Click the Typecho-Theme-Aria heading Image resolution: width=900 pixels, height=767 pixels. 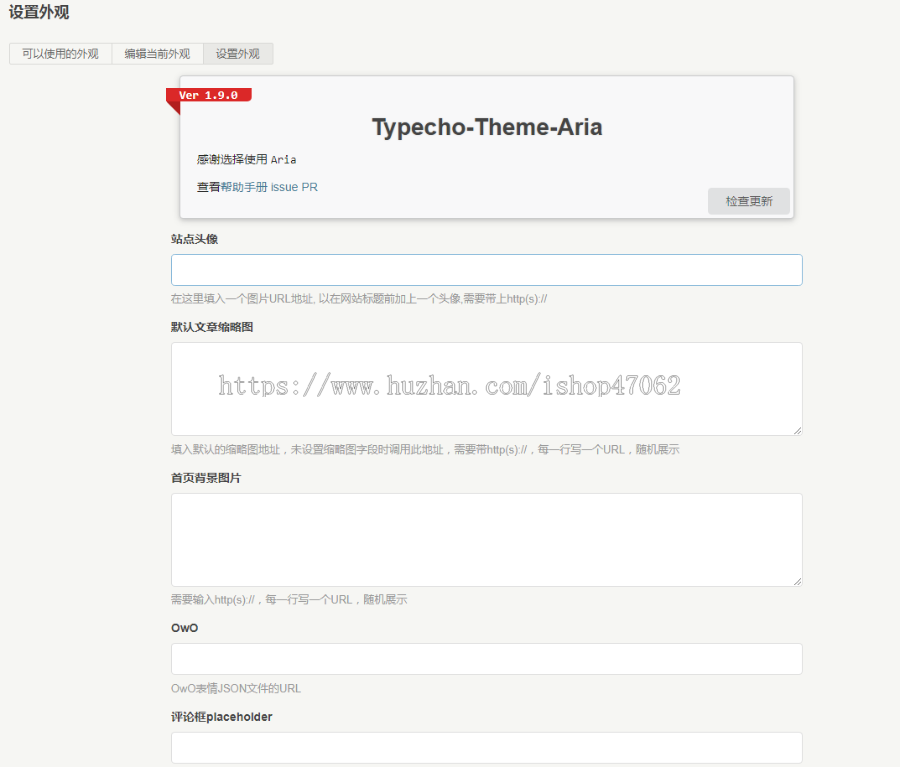(x=487, y=127)
